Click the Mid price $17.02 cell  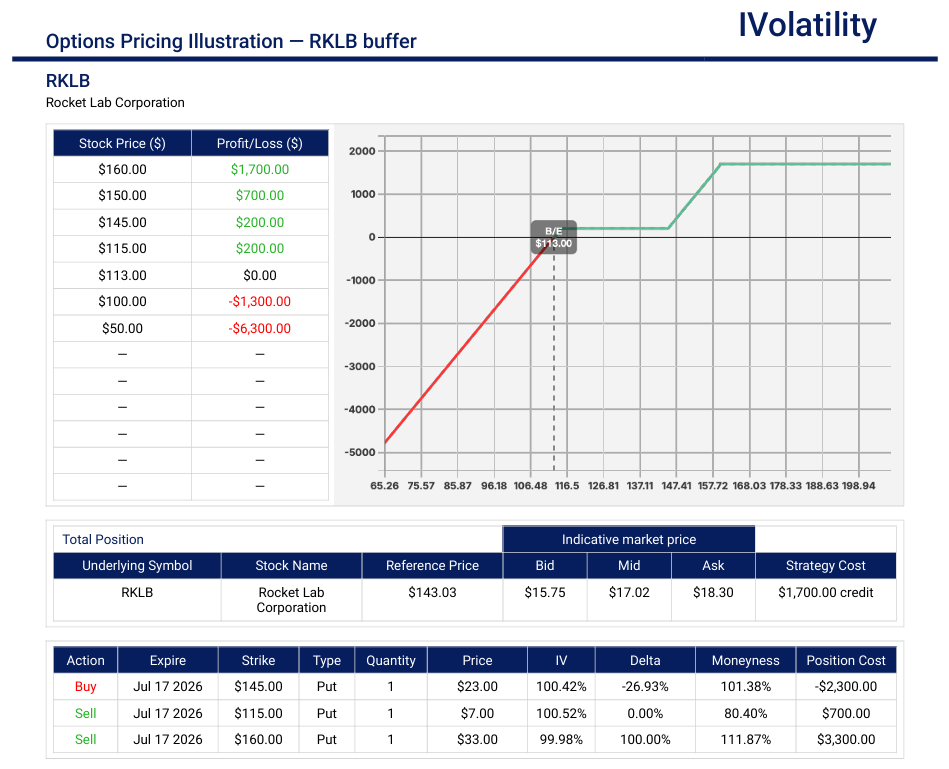click(x=629, y=592)
